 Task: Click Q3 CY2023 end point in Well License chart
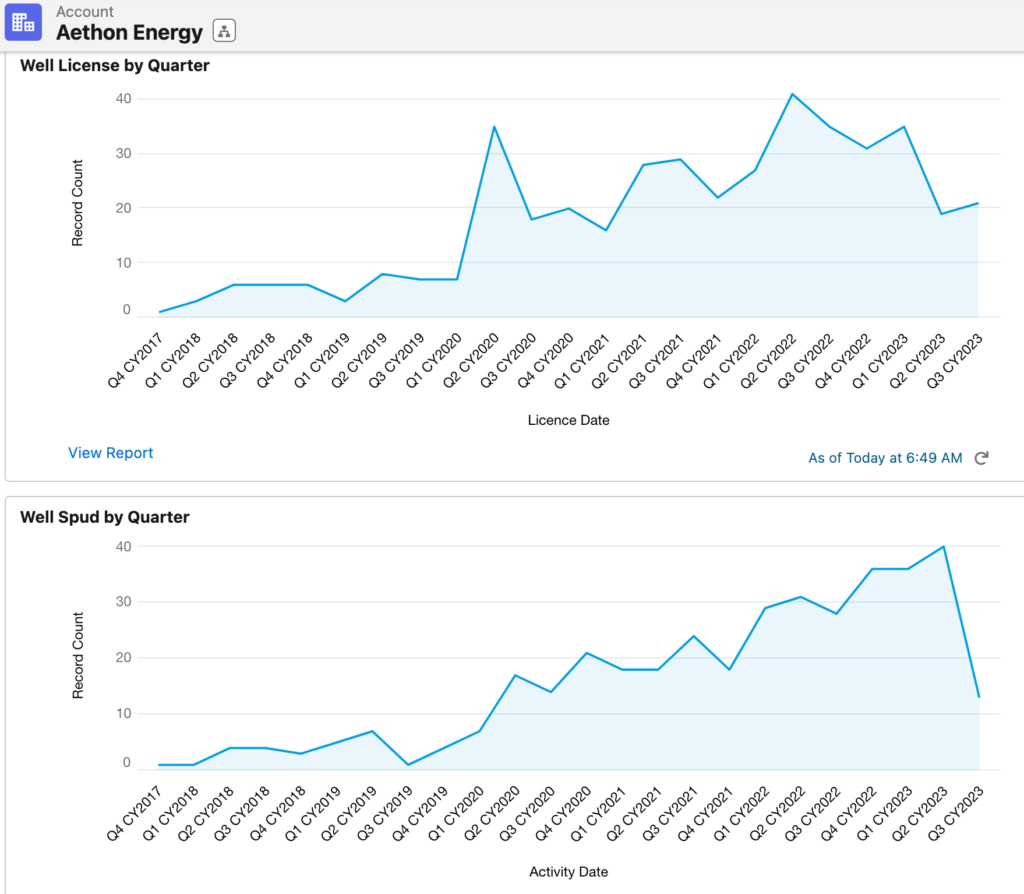978,203
